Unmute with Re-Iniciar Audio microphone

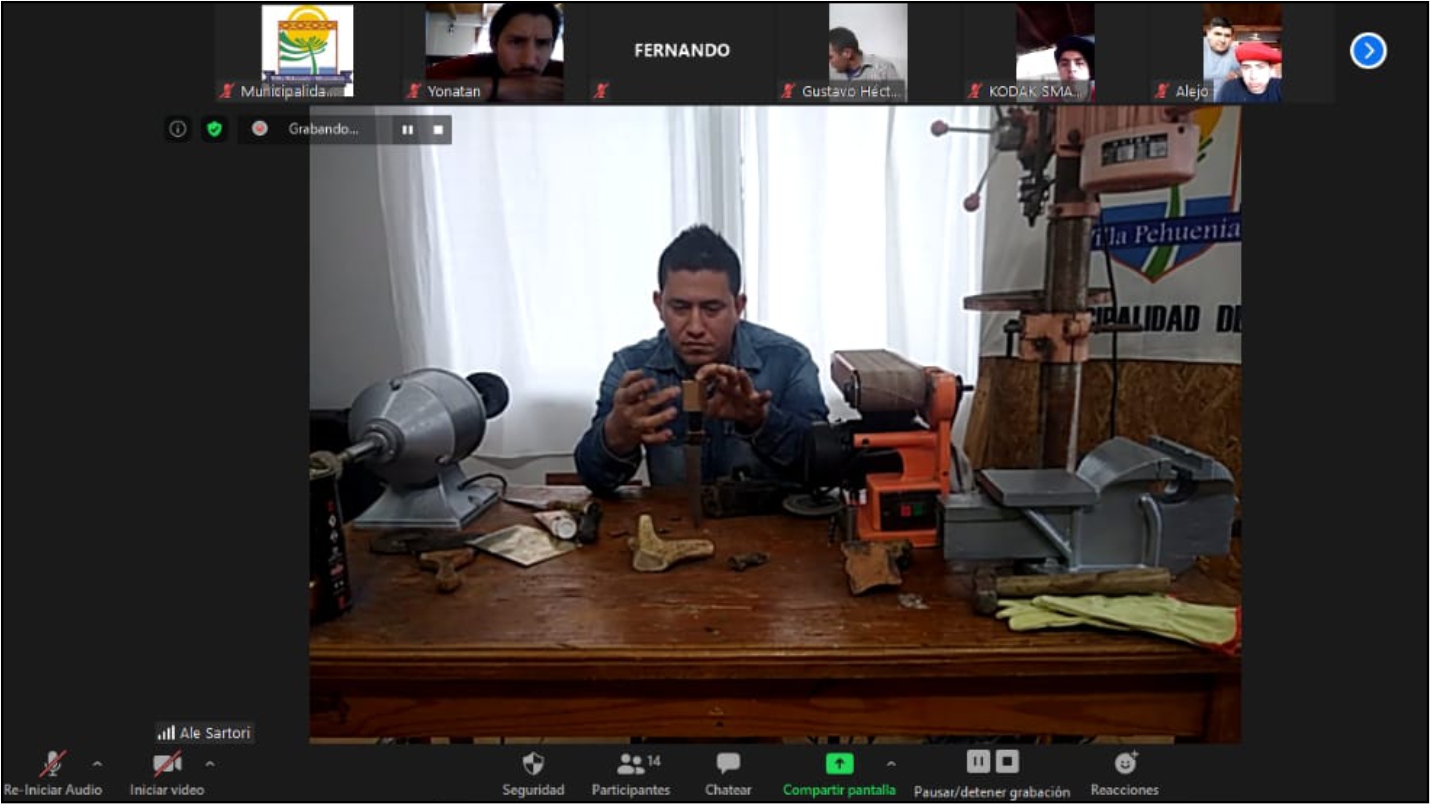click(52, 765)
